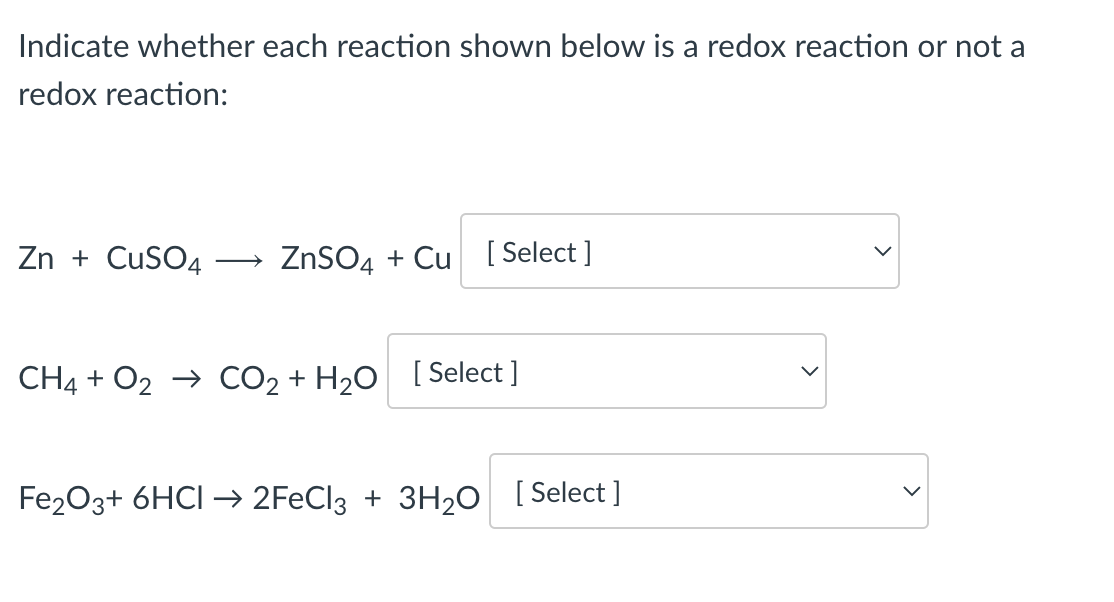Open the Select dropdown for the CH4 reaction

click(x=606, y=371)
